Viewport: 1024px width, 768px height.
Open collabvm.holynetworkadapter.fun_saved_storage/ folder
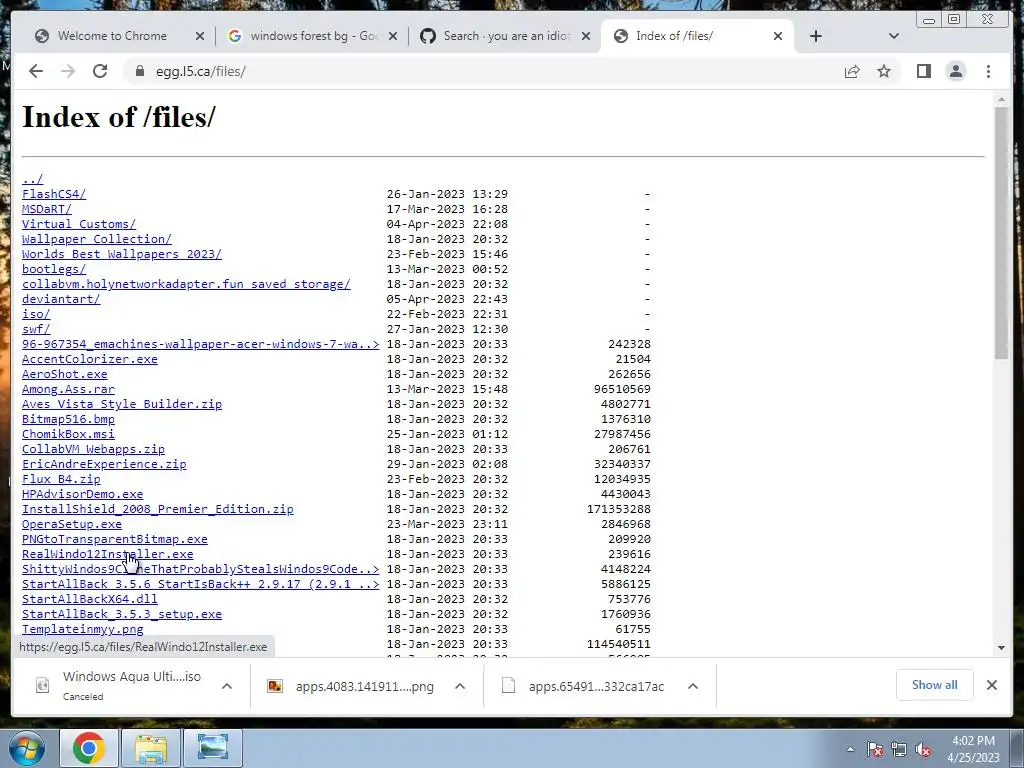point(186,284)
